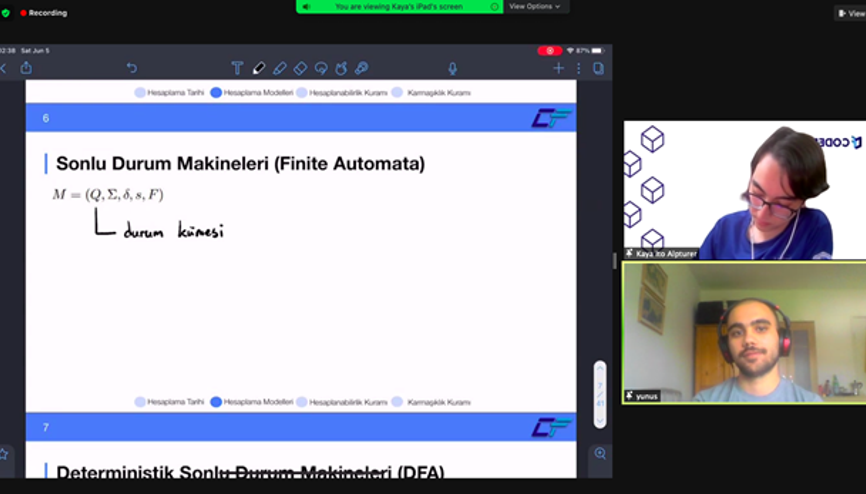This screenshot has width=866, height=494.
Task: Tap the back arrow in notes app
Action: click(x=3, y=69)
